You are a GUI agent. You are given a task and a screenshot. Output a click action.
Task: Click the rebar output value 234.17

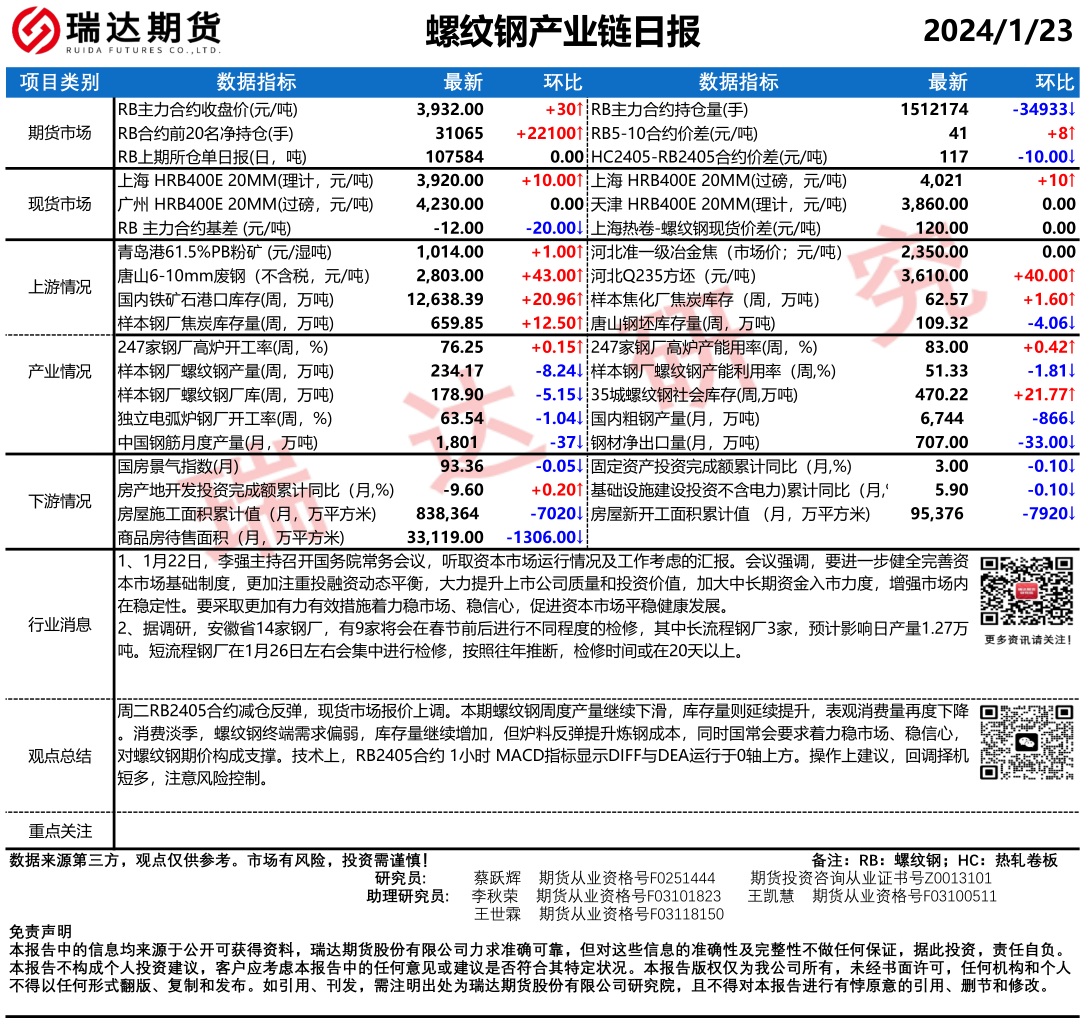pos(457,371)
